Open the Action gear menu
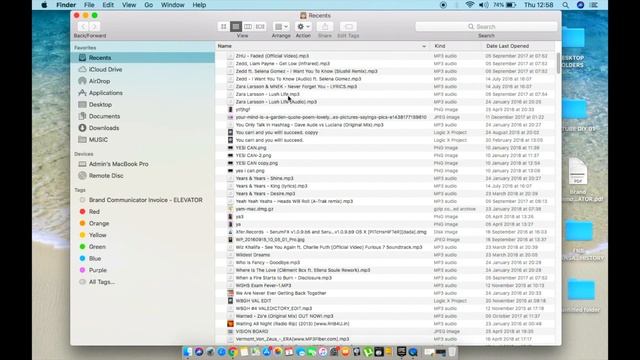The image size is (640, 360). 303,27
